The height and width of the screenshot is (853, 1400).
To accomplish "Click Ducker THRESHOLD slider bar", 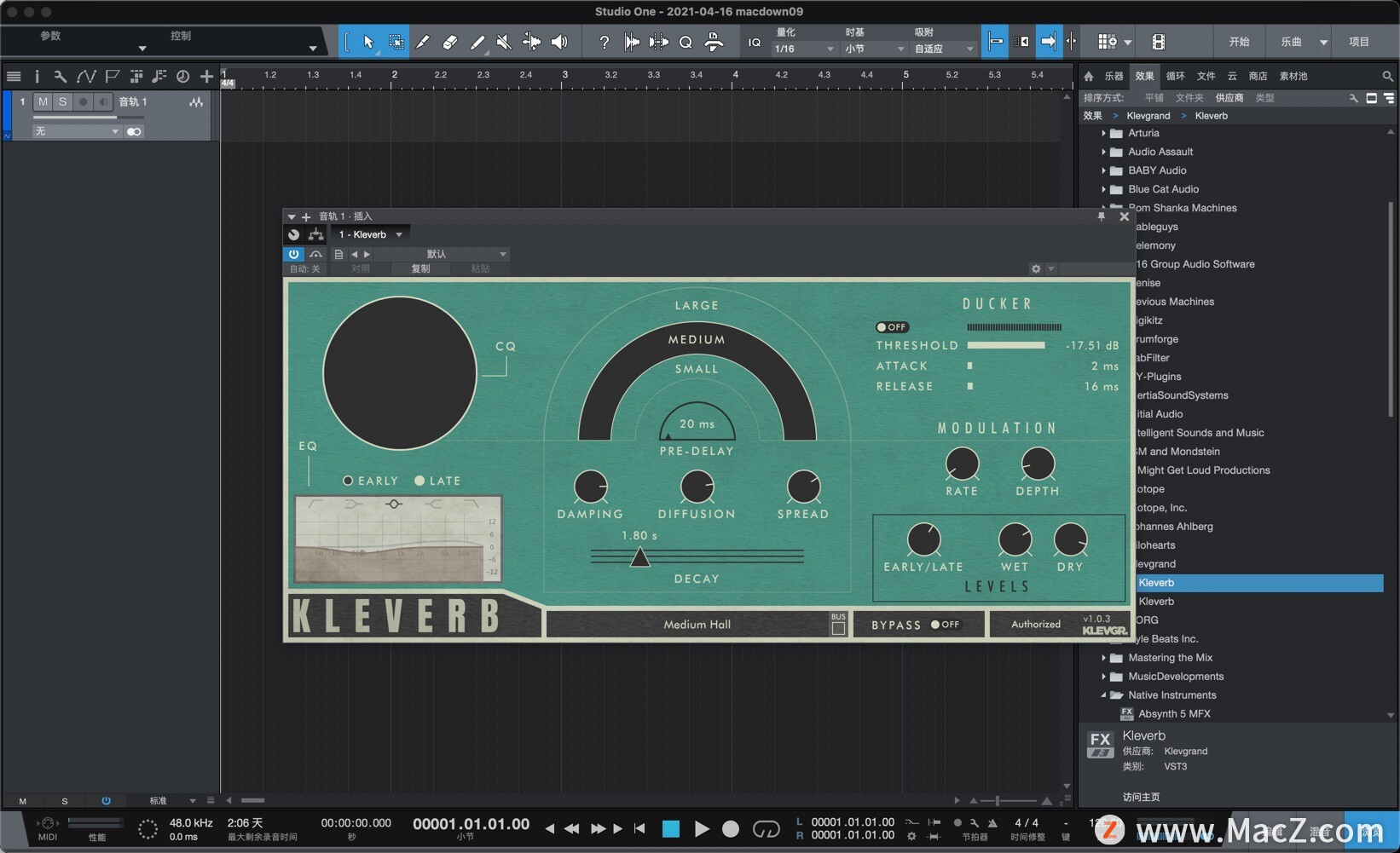I will (x=1006, y=345).
